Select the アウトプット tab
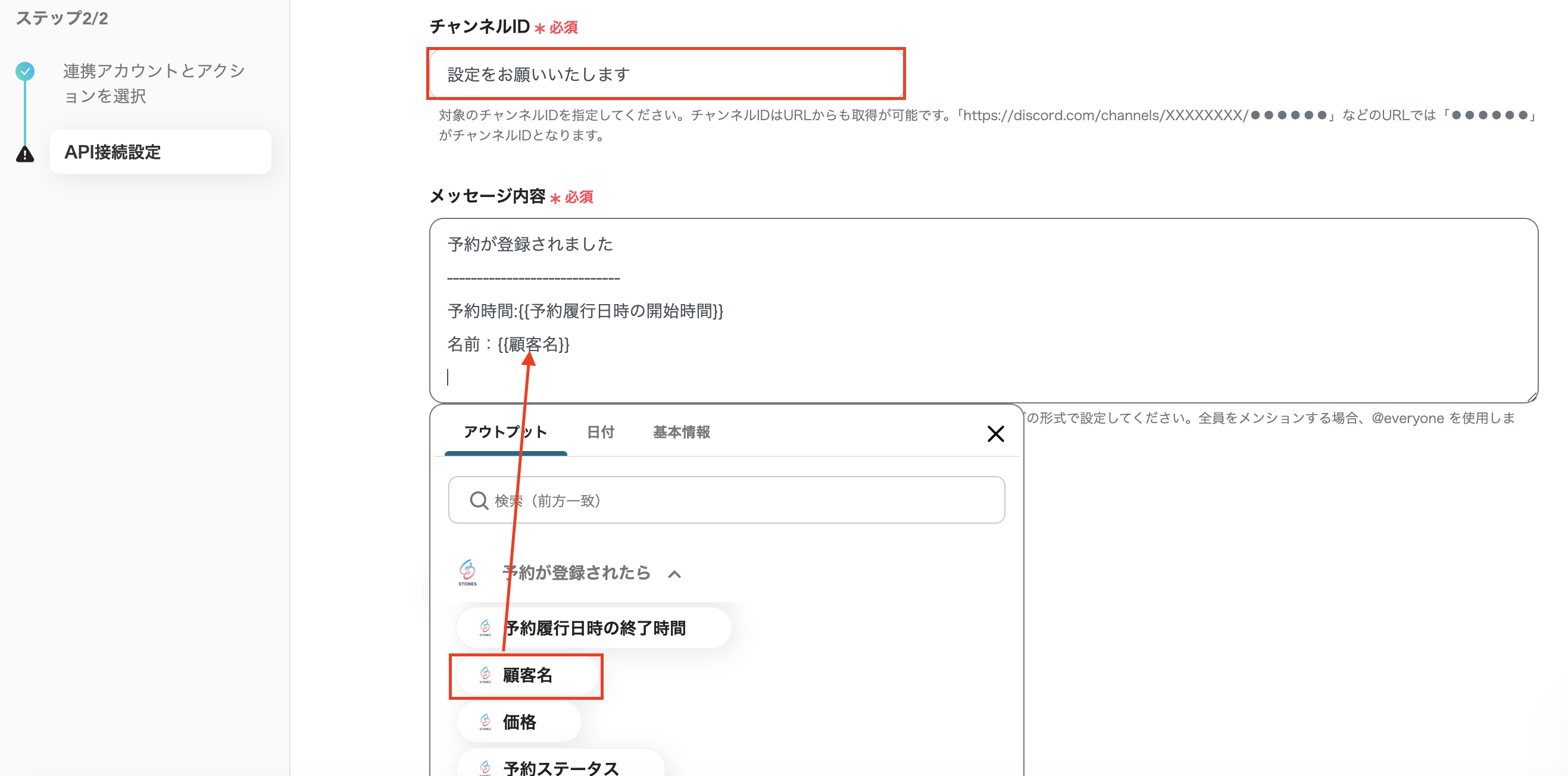 coord(505,432)
